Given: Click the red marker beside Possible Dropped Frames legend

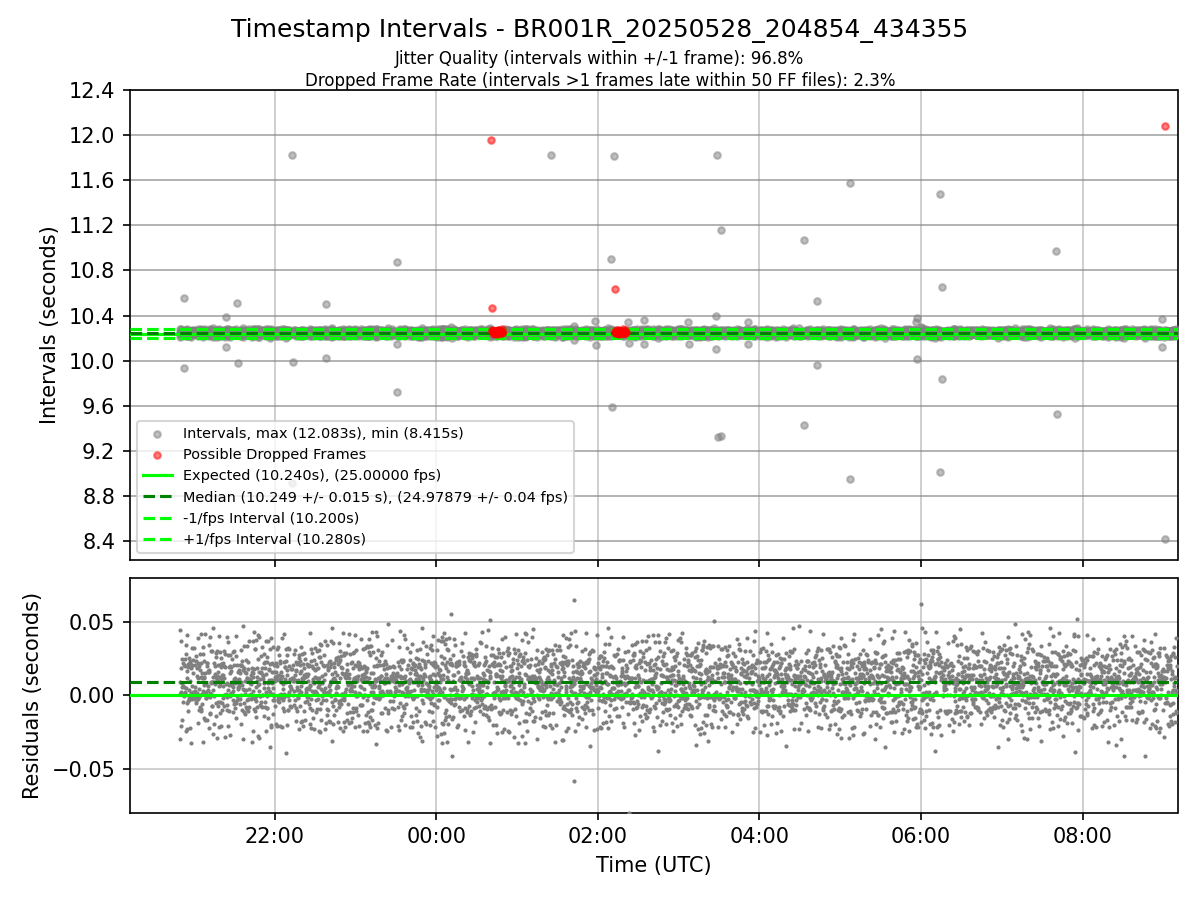Looking at the screenshot, I should [x=158, y=455].
